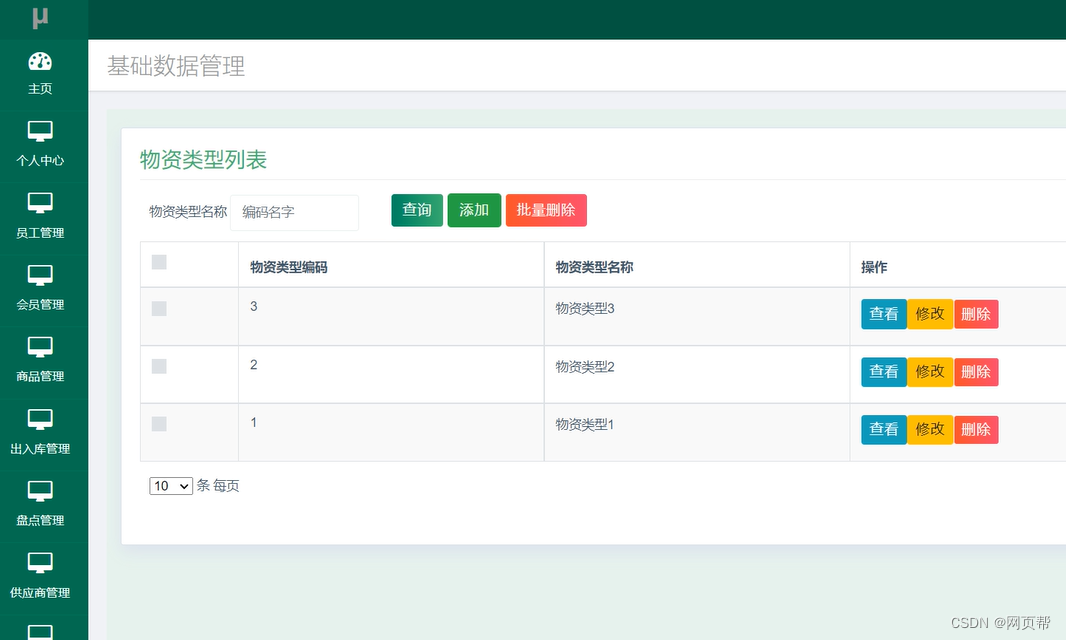Image resolution: width=1066 pixels, height=640 pixels.
Task: Click the 批量删除 button
Action: point(546,210)
